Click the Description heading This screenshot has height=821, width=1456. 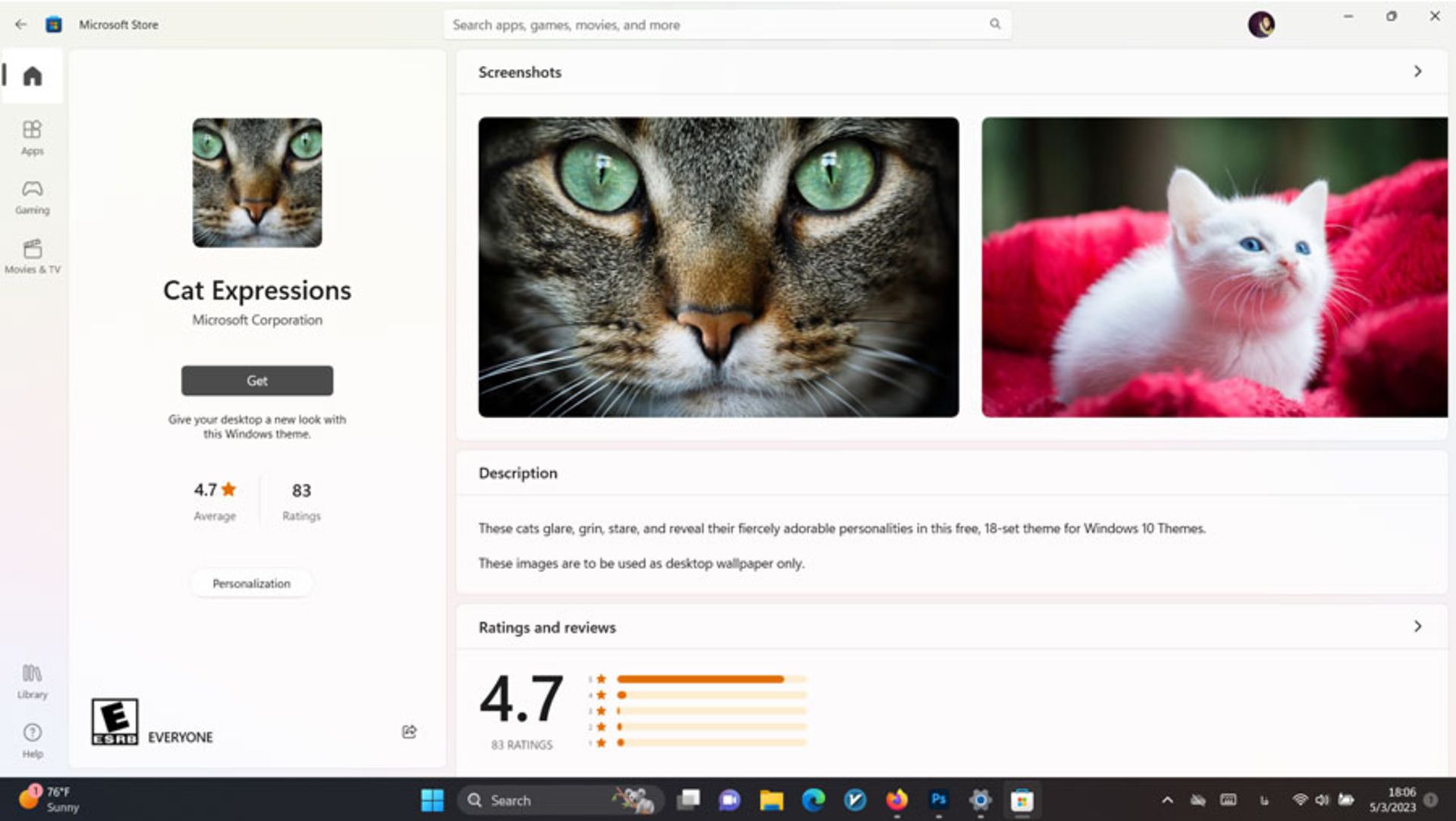[x=518, y=473]
